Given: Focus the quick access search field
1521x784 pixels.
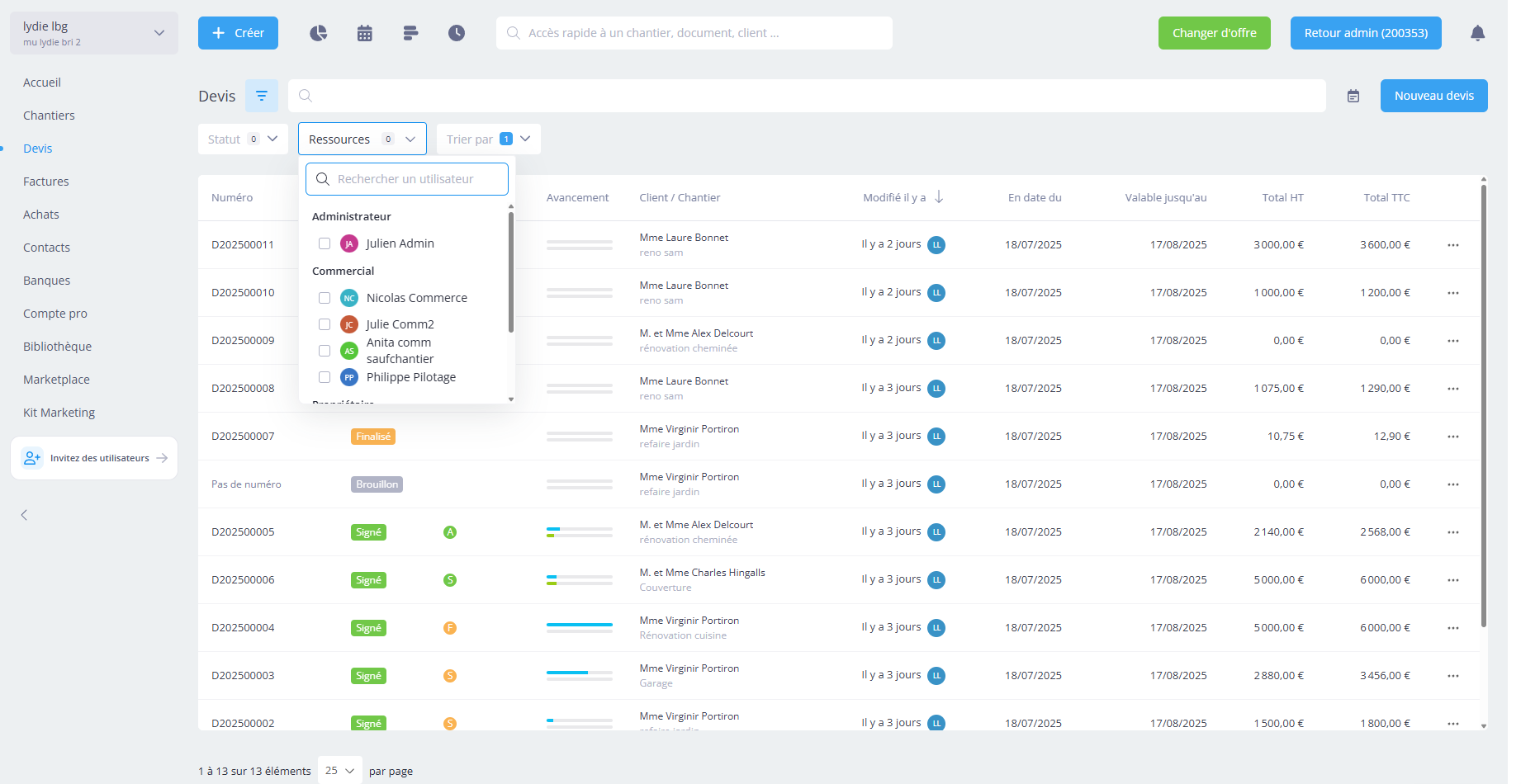Looking at the screenshot, I should click(694, 33).
